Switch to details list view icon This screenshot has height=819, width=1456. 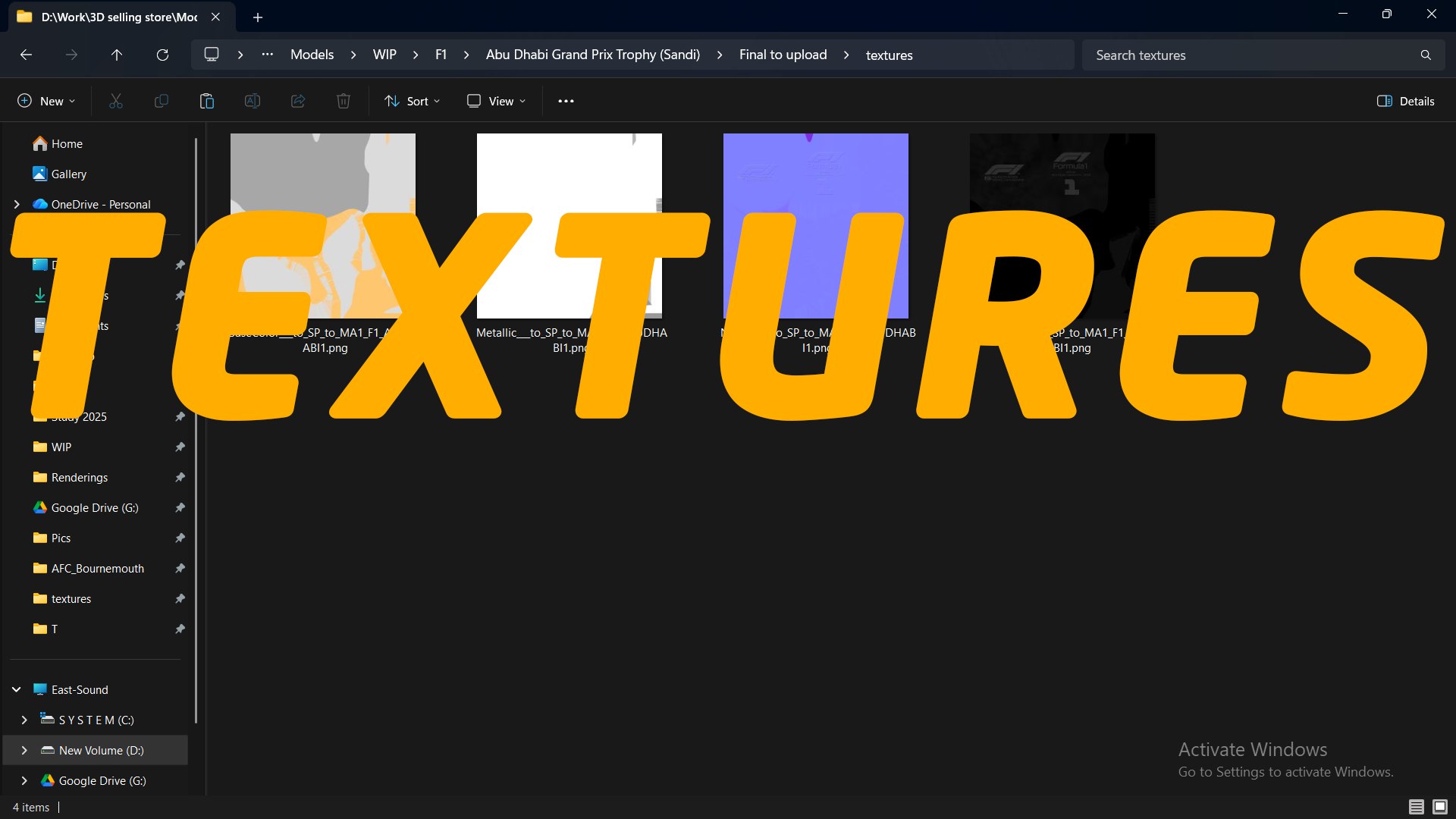coord(1416,807)
